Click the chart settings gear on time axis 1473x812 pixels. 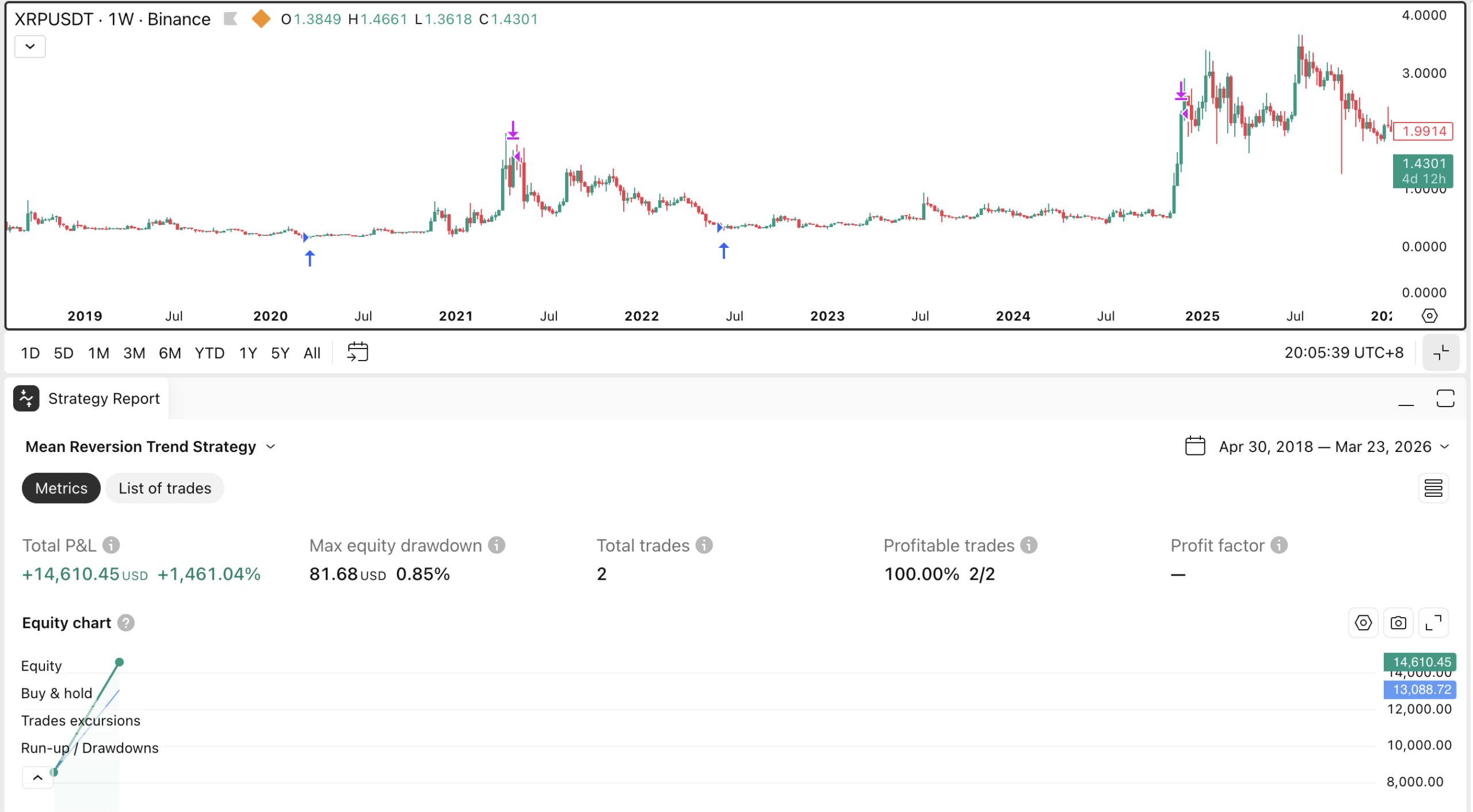[x=1429, y=316]
